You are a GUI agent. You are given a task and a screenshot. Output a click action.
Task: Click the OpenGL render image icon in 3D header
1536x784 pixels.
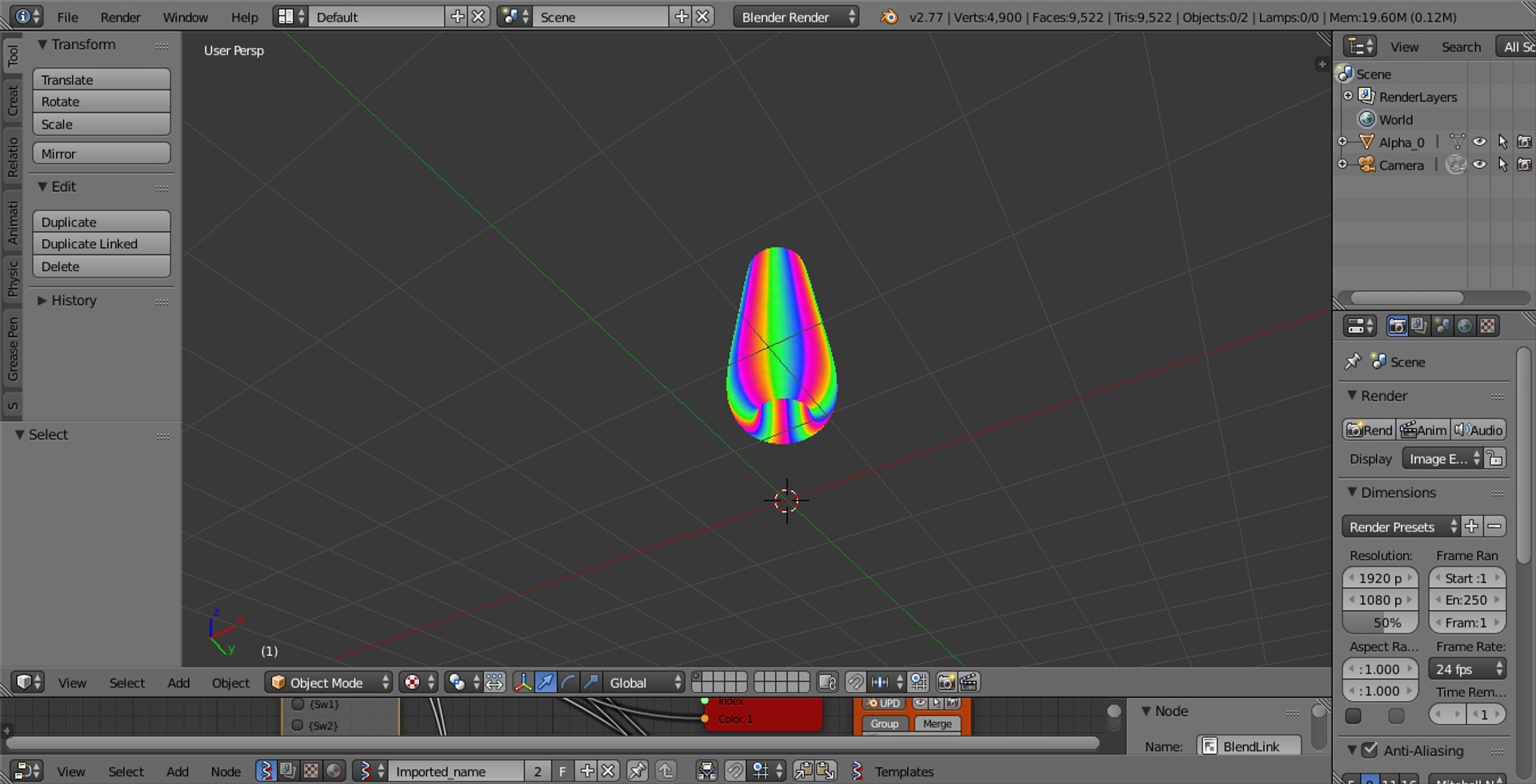point(946,682)
